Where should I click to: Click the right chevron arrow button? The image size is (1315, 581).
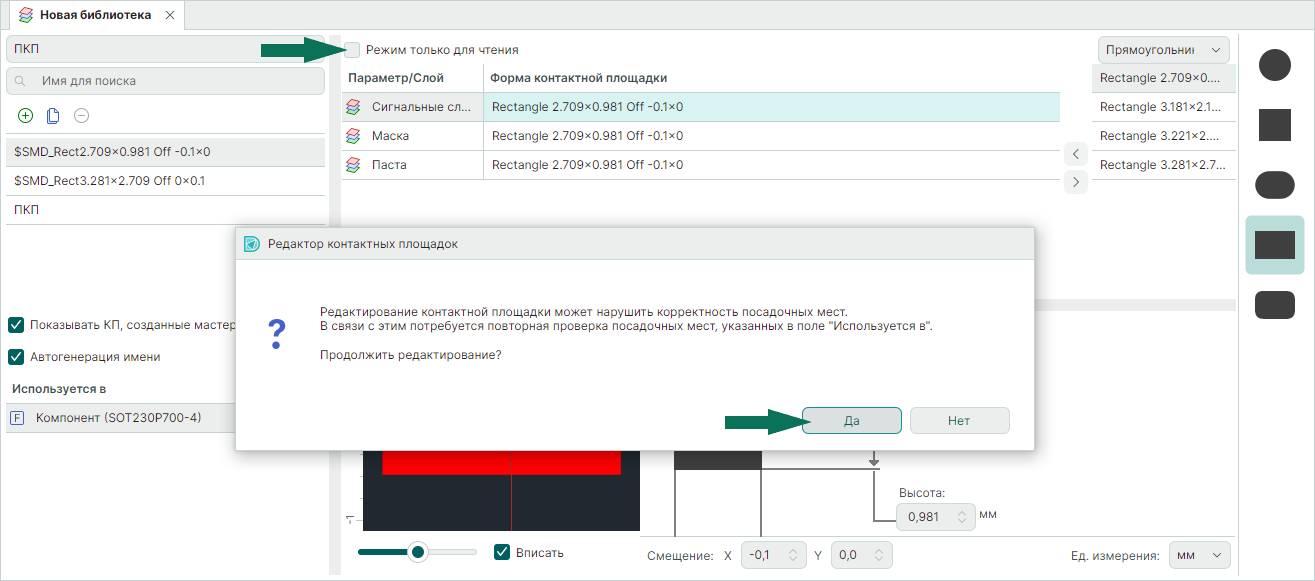1075,182
